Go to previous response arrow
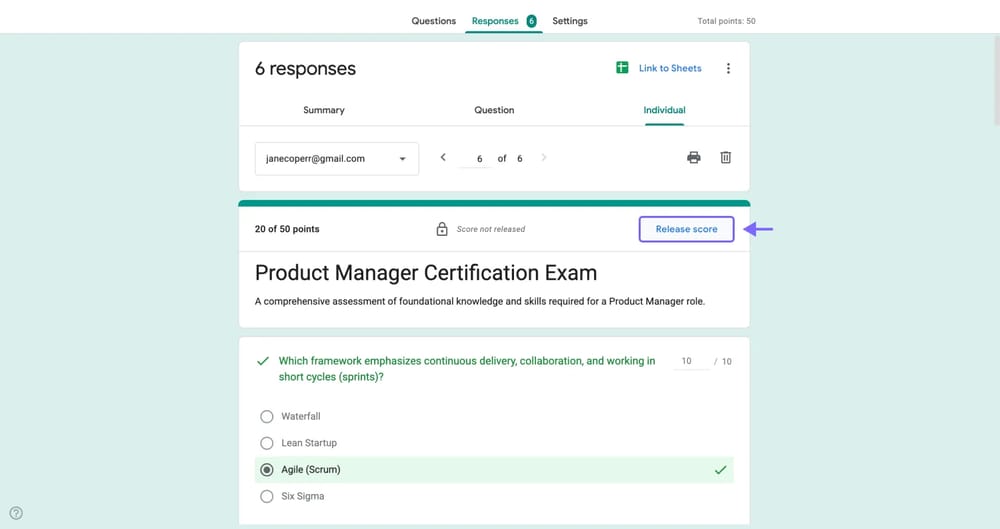This screenshot has width=1000, height=529. pos(443,158)
